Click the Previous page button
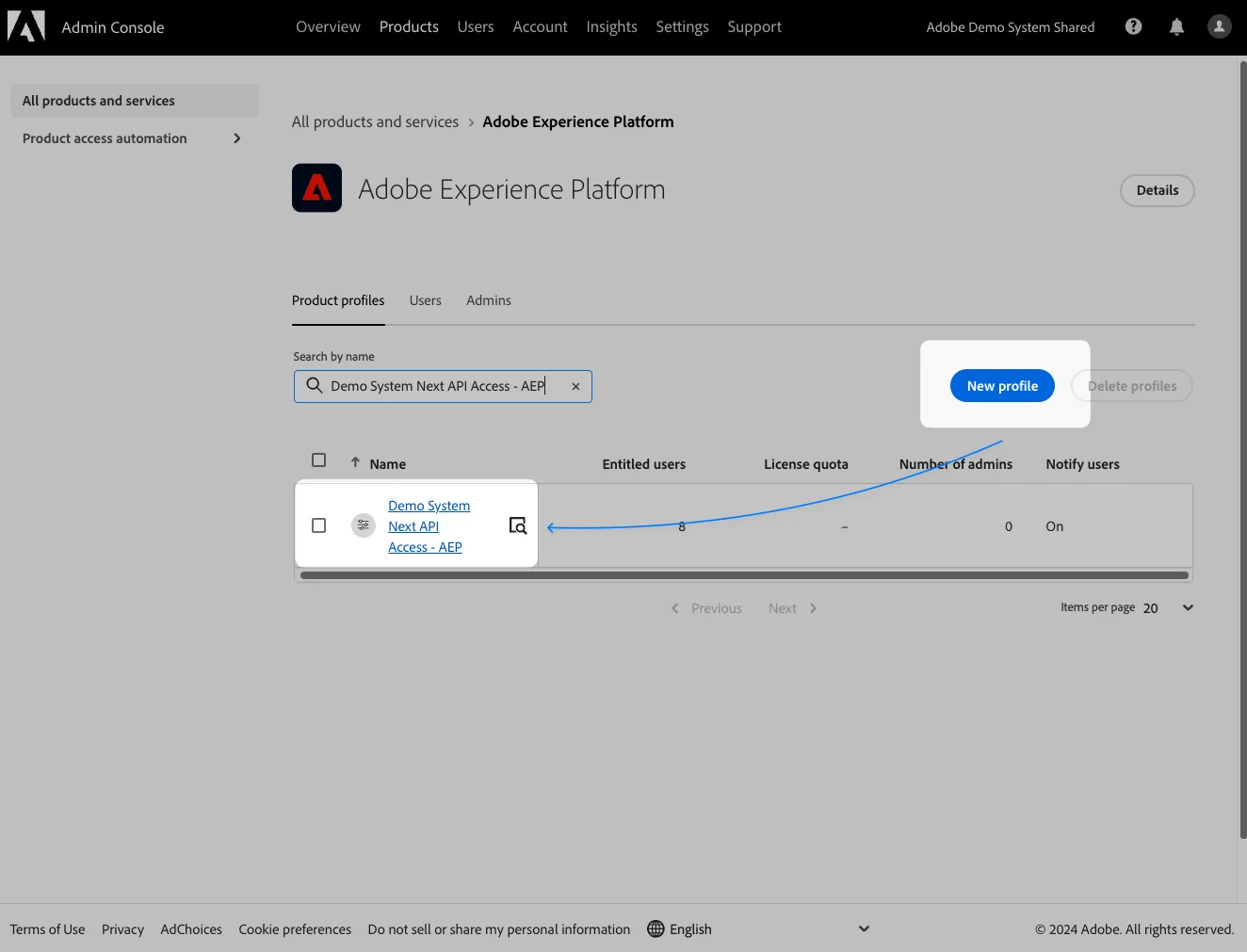The width and height of the screenshot is (1247, 952). (x=706, y=608)
